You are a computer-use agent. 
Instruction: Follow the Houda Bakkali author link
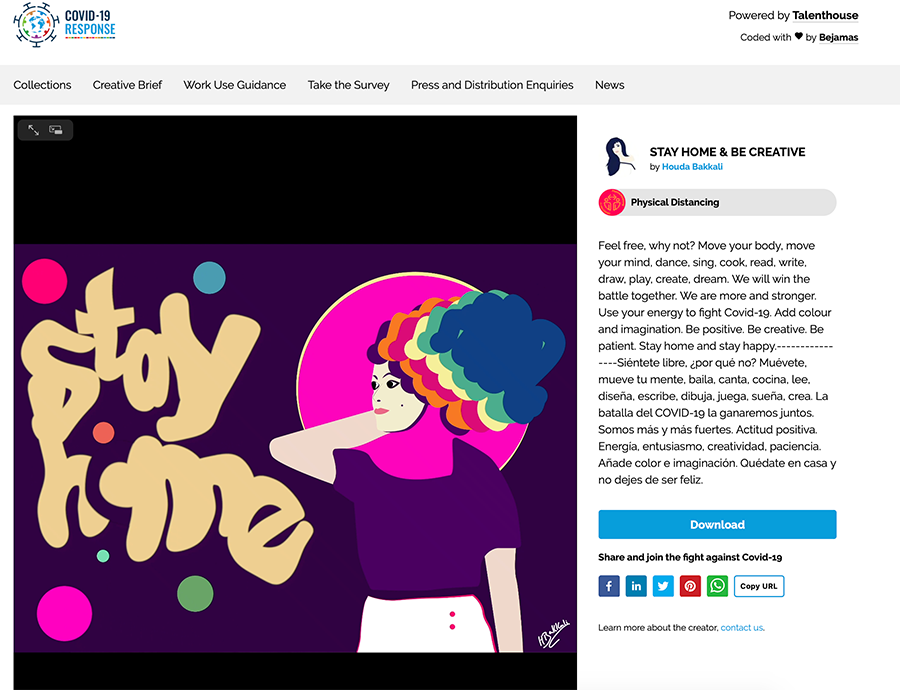click(x=692, y=166)
